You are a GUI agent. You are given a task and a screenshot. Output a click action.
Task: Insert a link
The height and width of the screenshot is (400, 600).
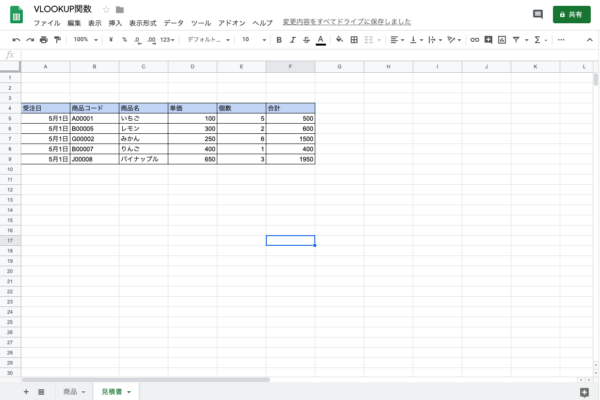[474, 39]
